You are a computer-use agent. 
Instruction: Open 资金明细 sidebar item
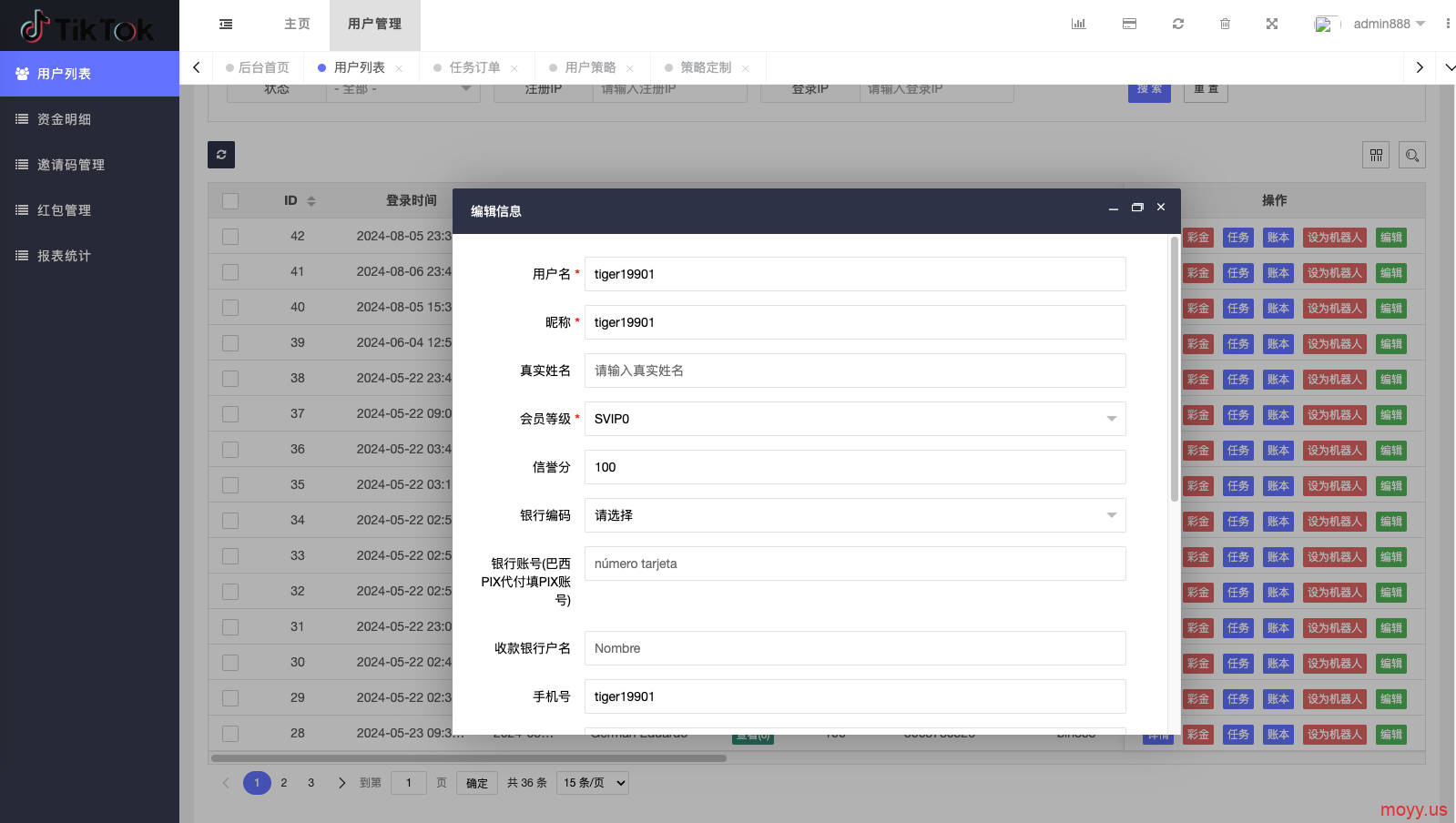89,119
